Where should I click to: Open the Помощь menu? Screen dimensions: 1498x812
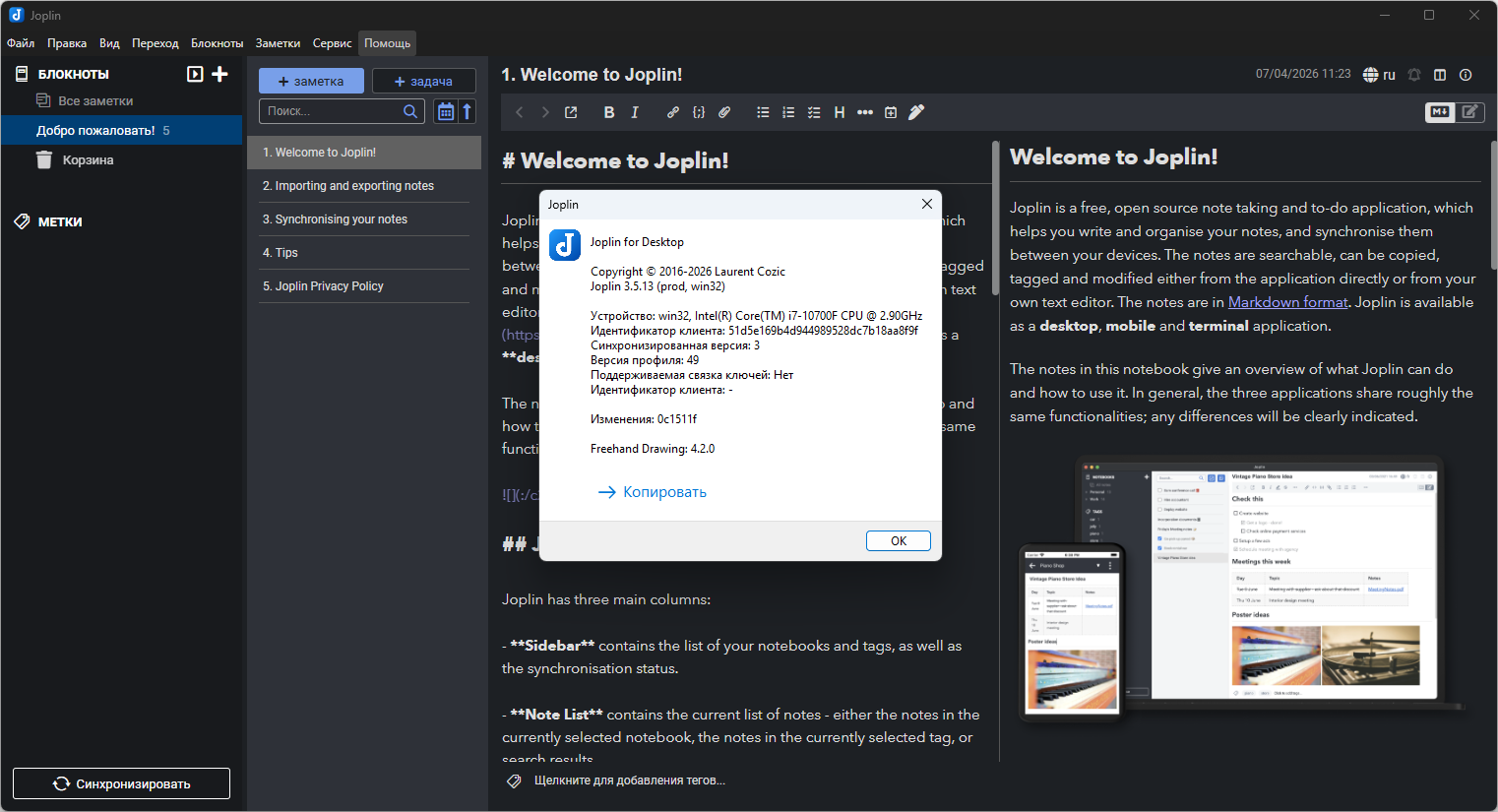(388, 43)
